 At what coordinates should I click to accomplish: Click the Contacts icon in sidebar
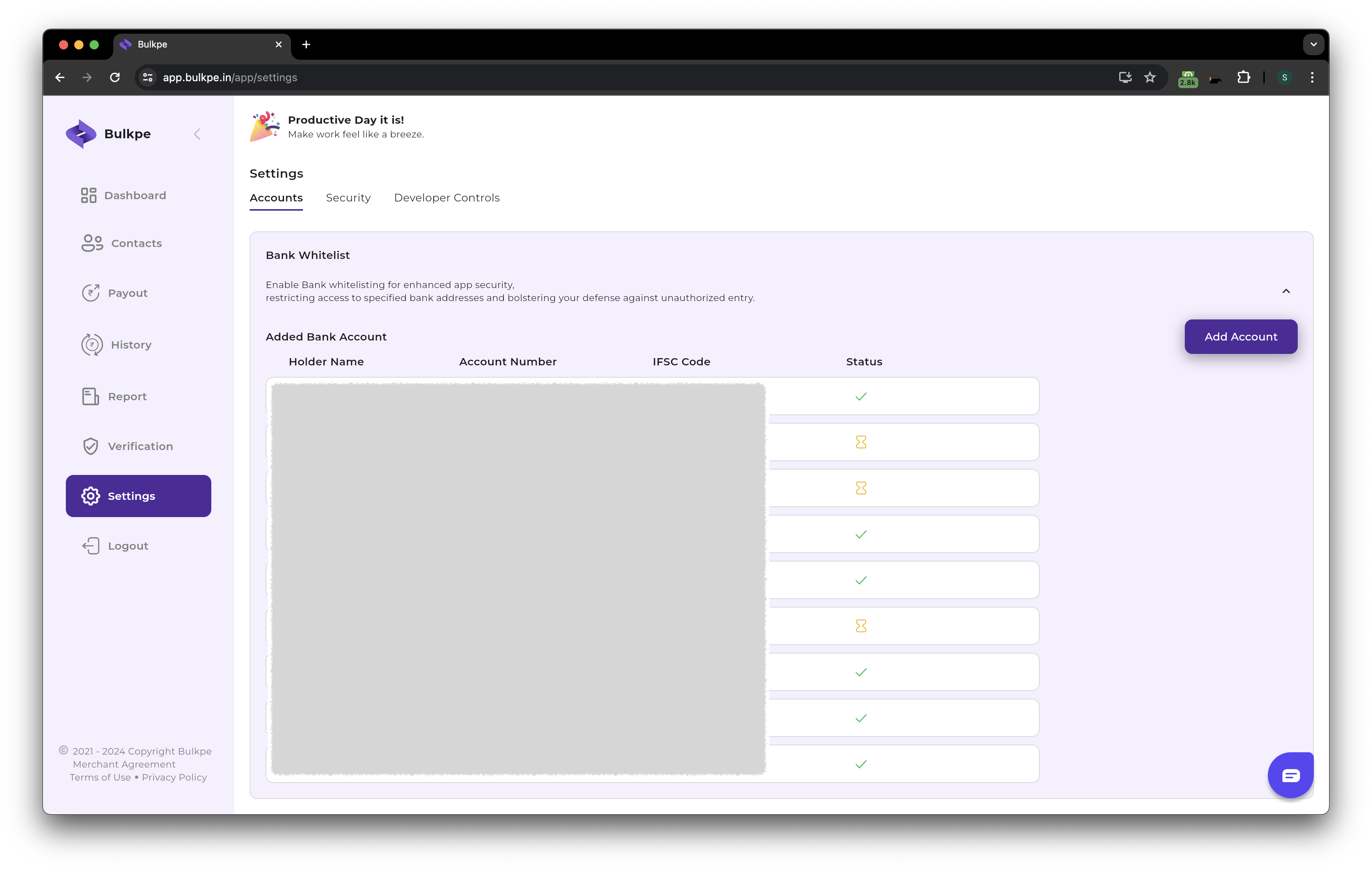(x=92, y=243)
